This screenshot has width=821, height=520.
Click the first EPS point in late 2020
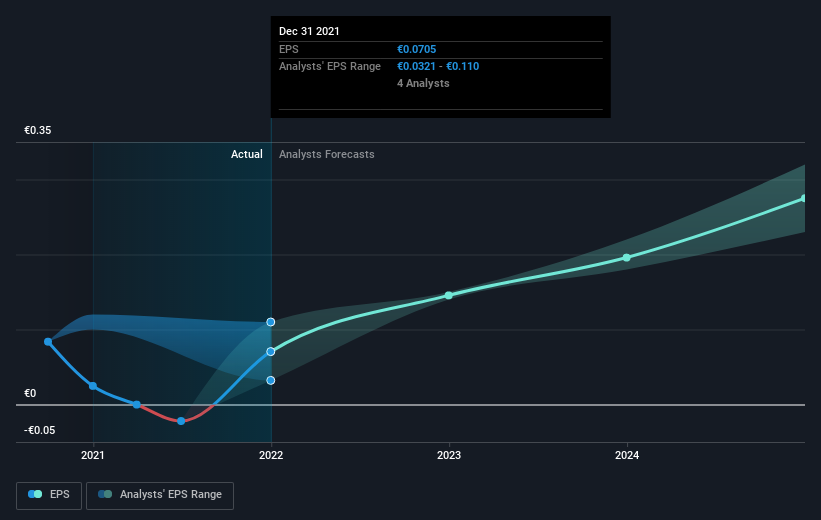48,341
